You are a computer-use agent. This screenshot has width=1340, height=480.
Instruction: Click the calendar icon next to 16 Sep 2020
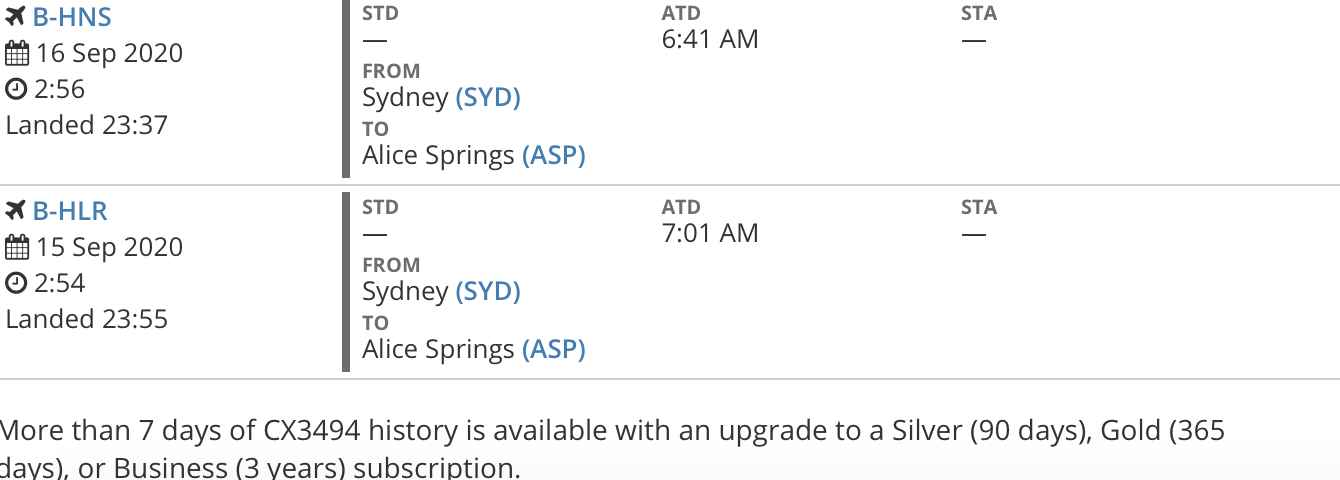(16, 53)
